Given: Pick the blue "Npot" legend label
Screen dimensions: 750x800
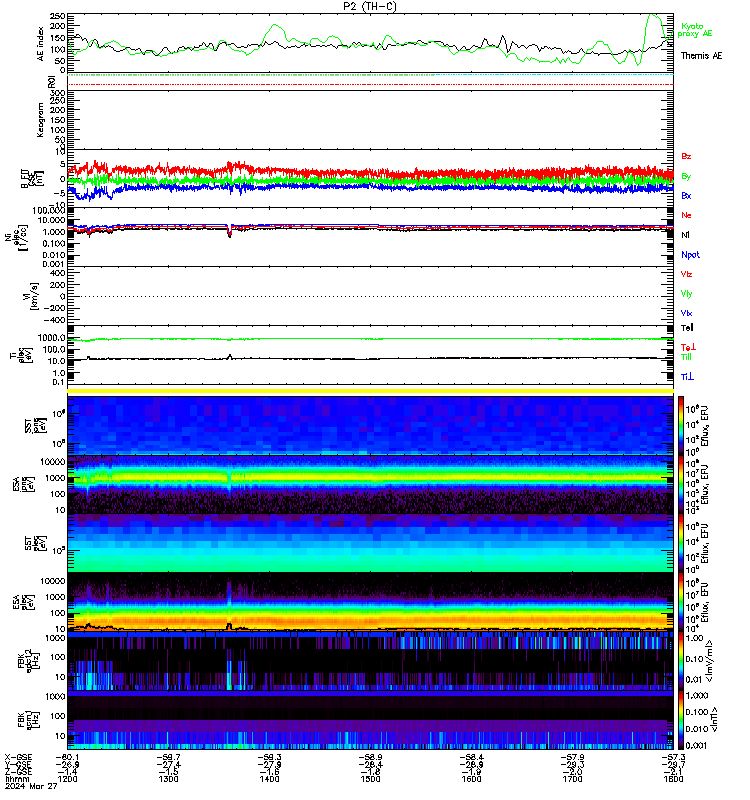Looking at the screenshot, I should coord(690,255).
